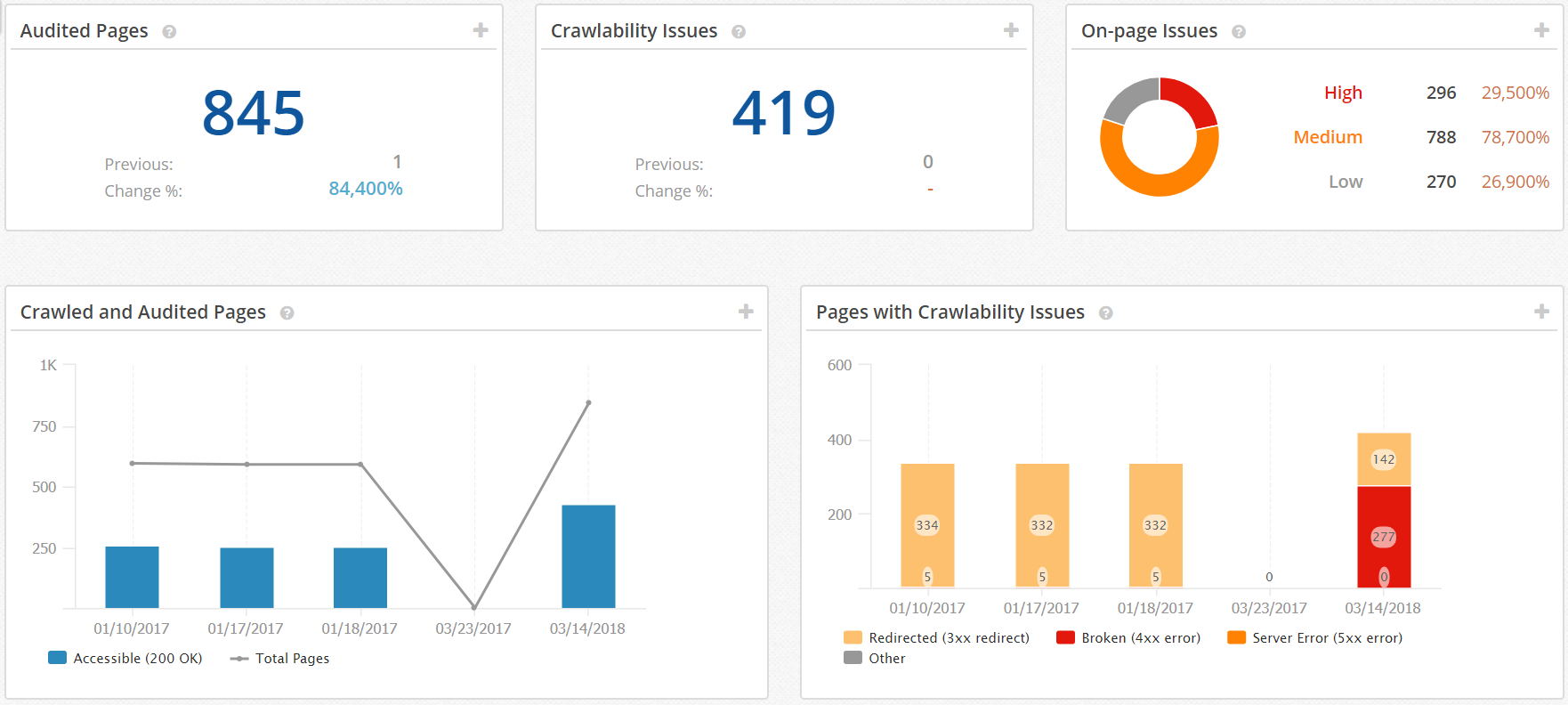Click the 845 audited pages number

254,113
